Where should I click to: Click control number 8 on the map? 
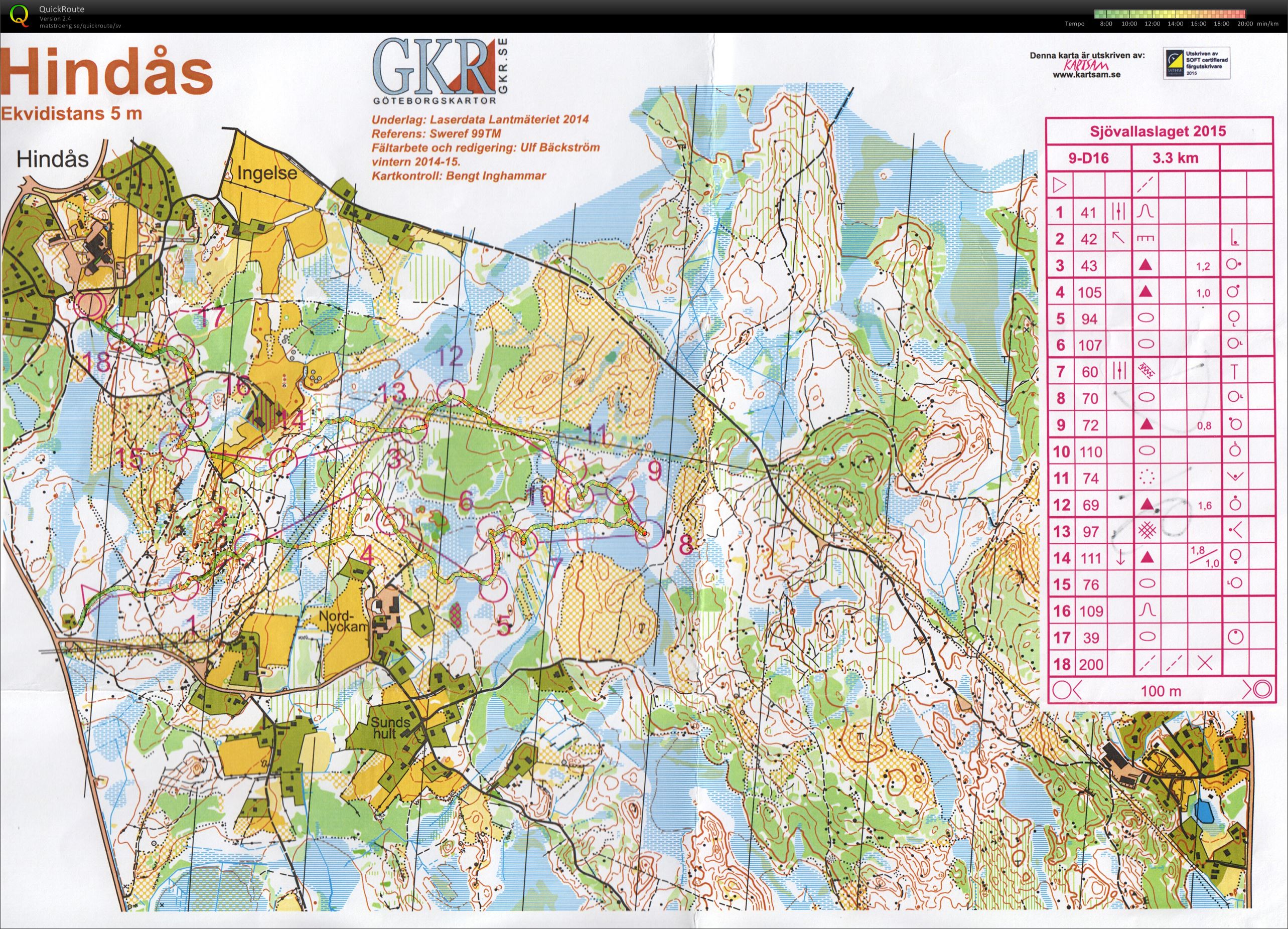(x=686, y=546)
